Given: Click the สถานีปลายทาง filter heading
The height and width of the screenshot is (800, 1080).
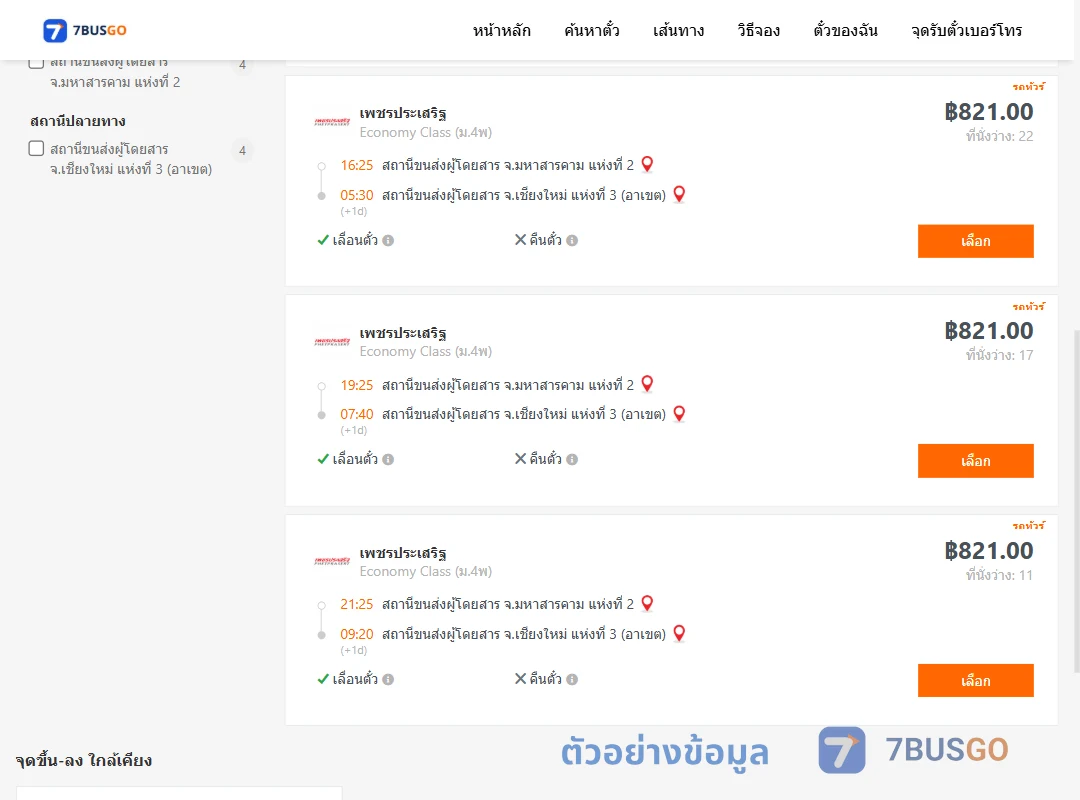Looking at the screenshot, I should coord(78,121).
